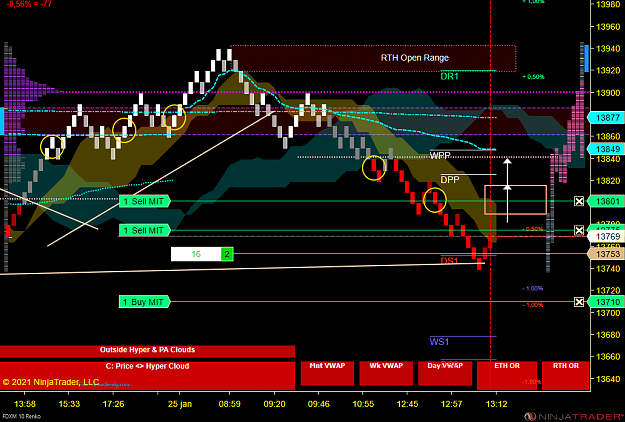Click the green +0,50% level label

533,77
